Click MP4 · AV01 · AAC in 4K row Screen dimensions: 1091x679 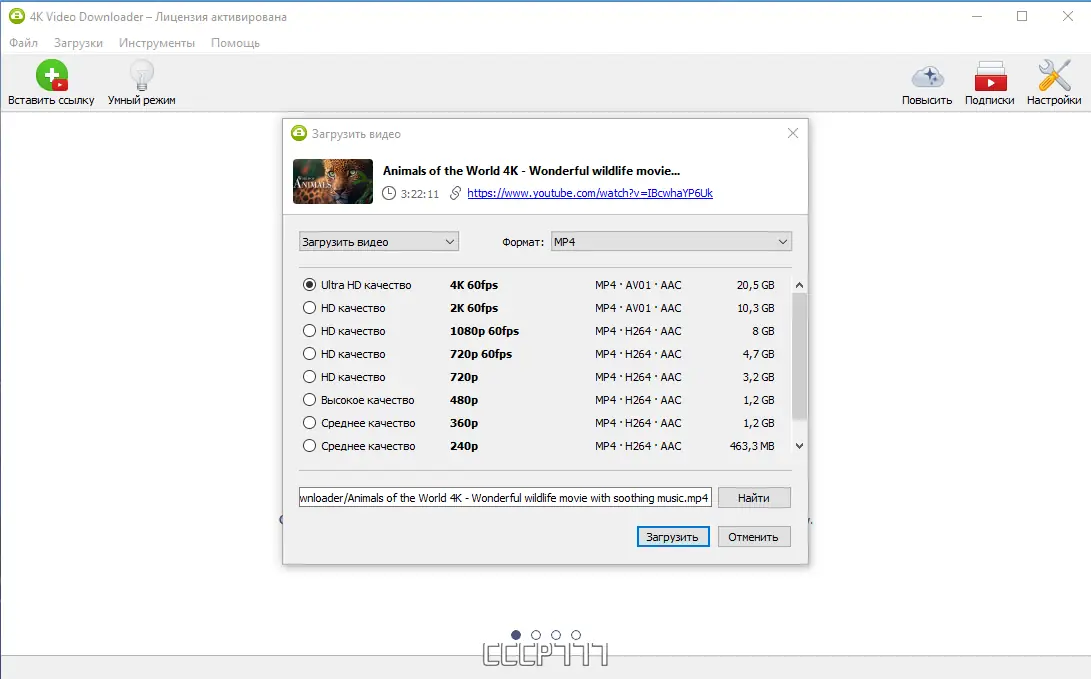point(638,285)
